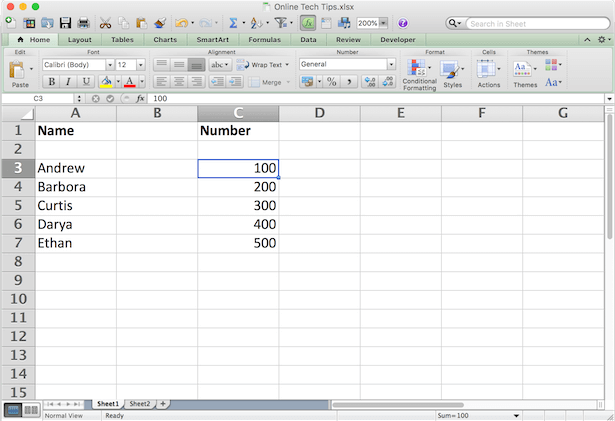This screenshot has width=615, height=421.
Task: Toggle Italic formatting
Action: click(x=68, y=82)
